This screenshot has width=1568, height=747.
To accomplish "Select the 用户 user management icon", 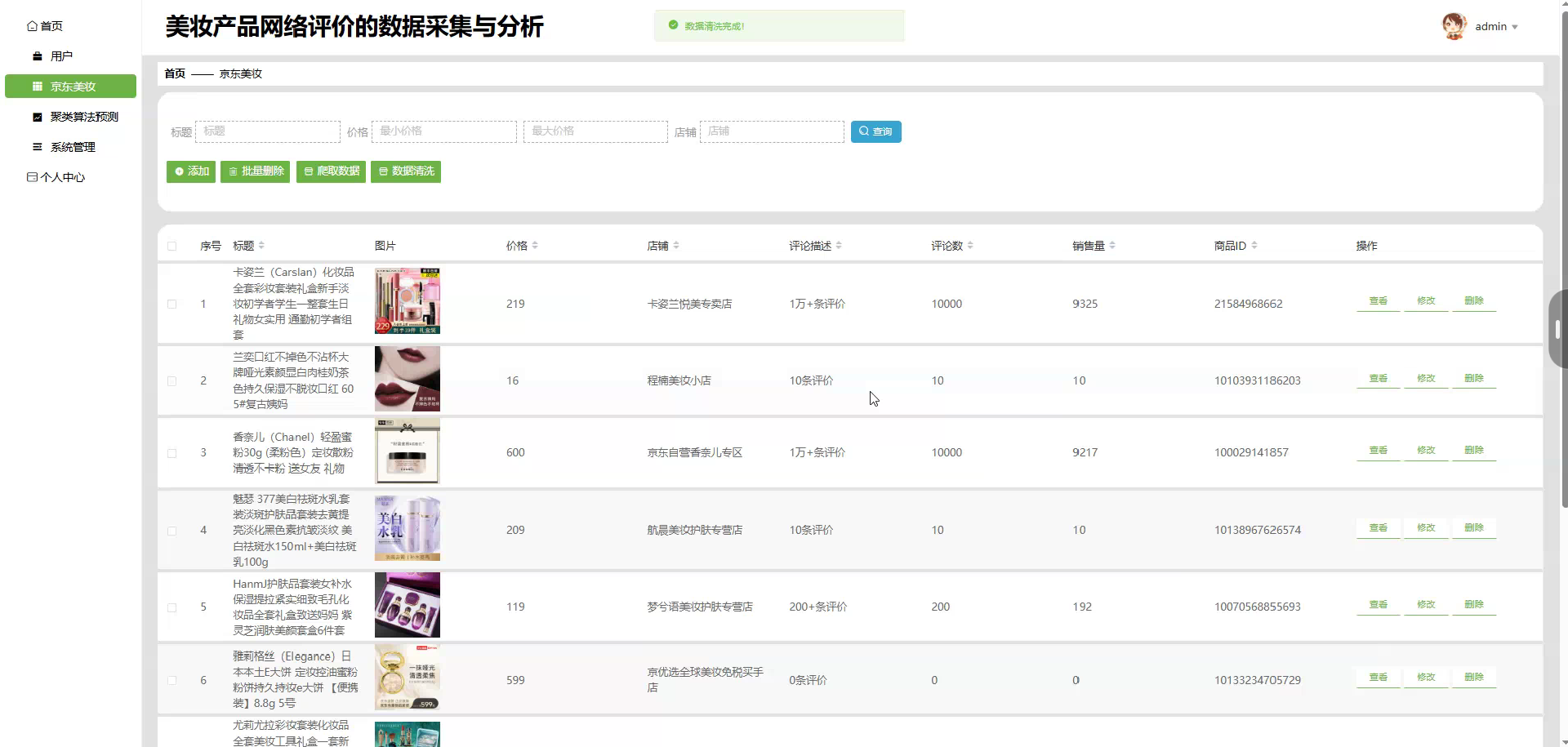I will 36,56.
